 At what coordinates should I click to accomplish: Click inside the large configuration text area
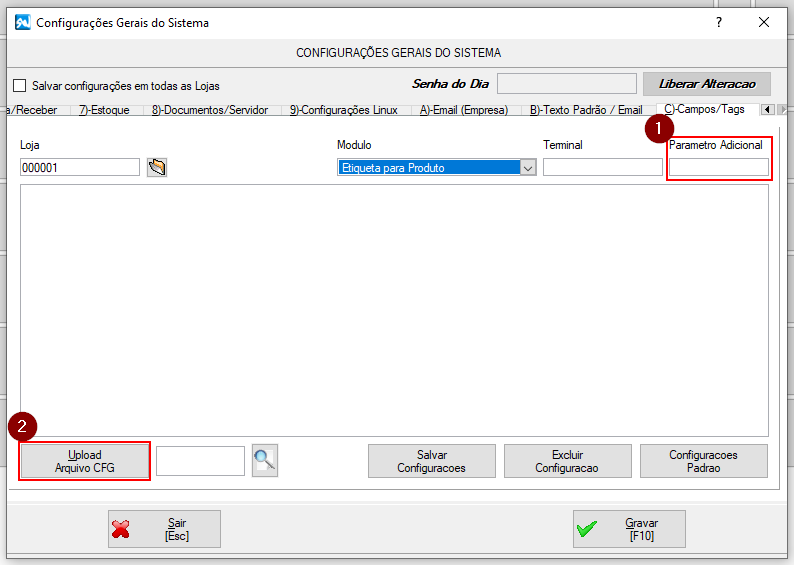point(394,310)
